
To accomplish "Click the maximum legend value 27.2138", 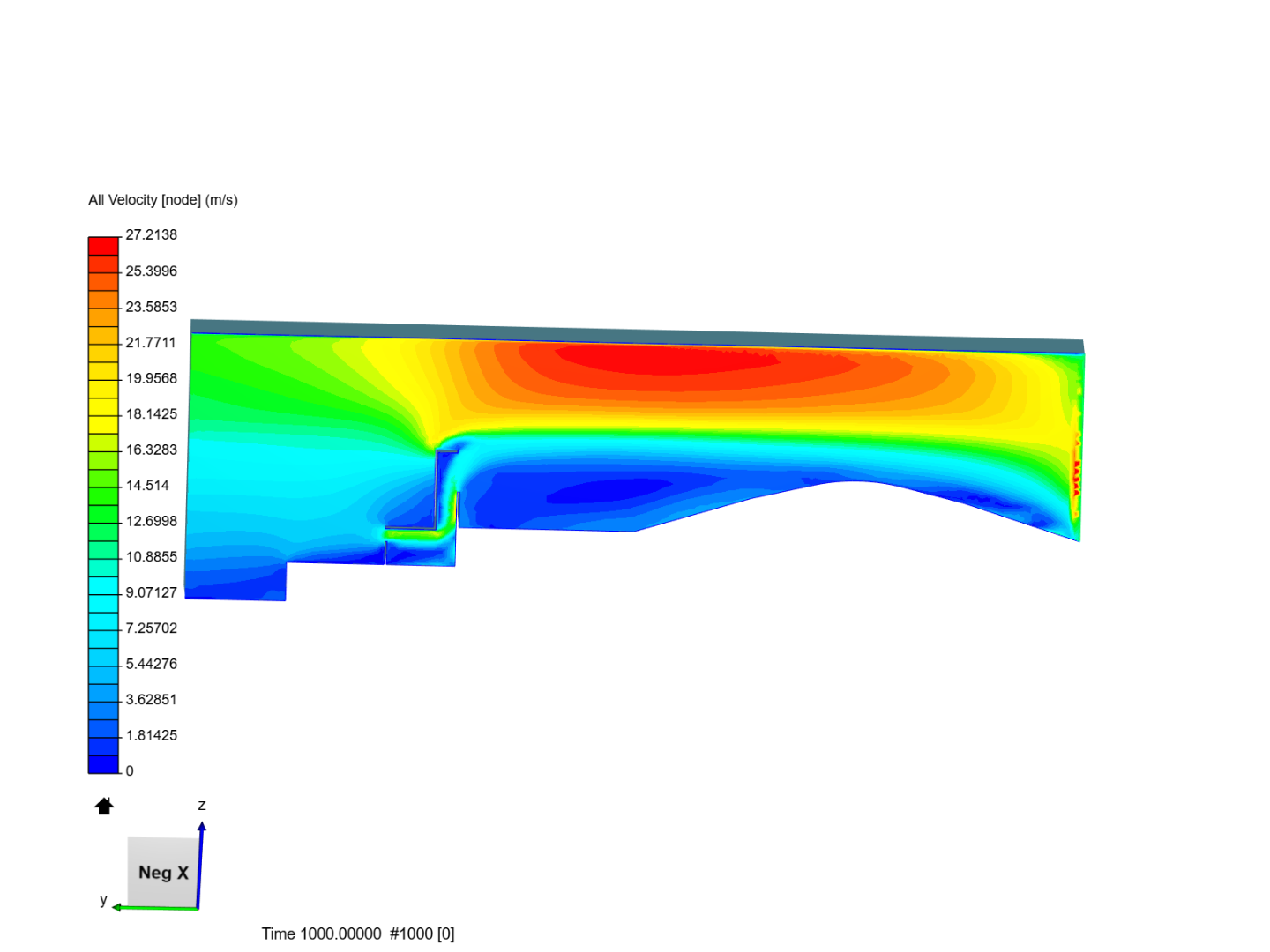I will [151, 234].
